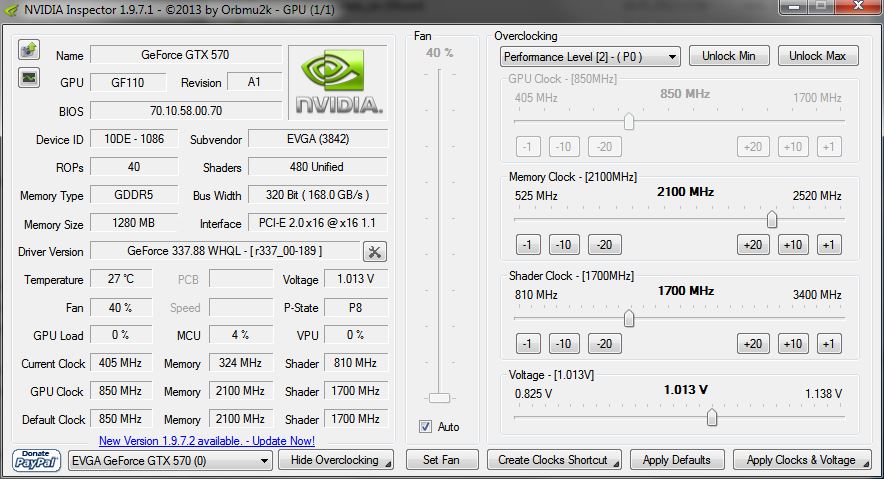Increase Memory Clock by 10 MHz
The width and height of the screenshot is (884, 479).
[793, 245]
